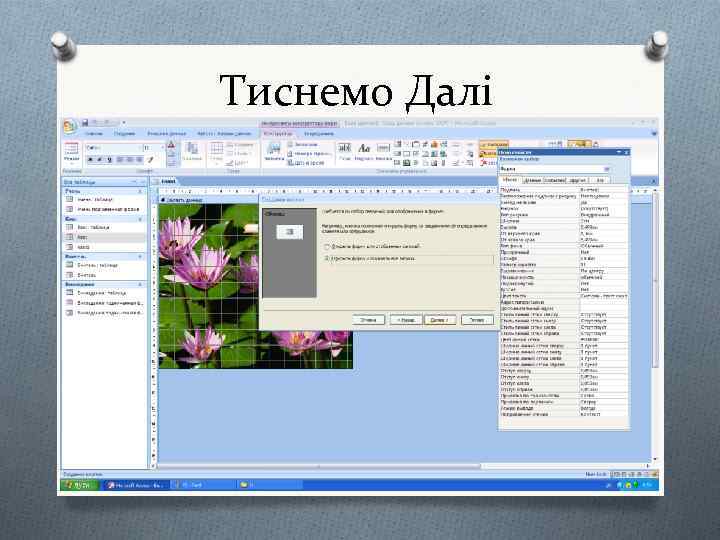The image size is (720, 540).
Task: Click the Office button logo
Action: (70, 126)
